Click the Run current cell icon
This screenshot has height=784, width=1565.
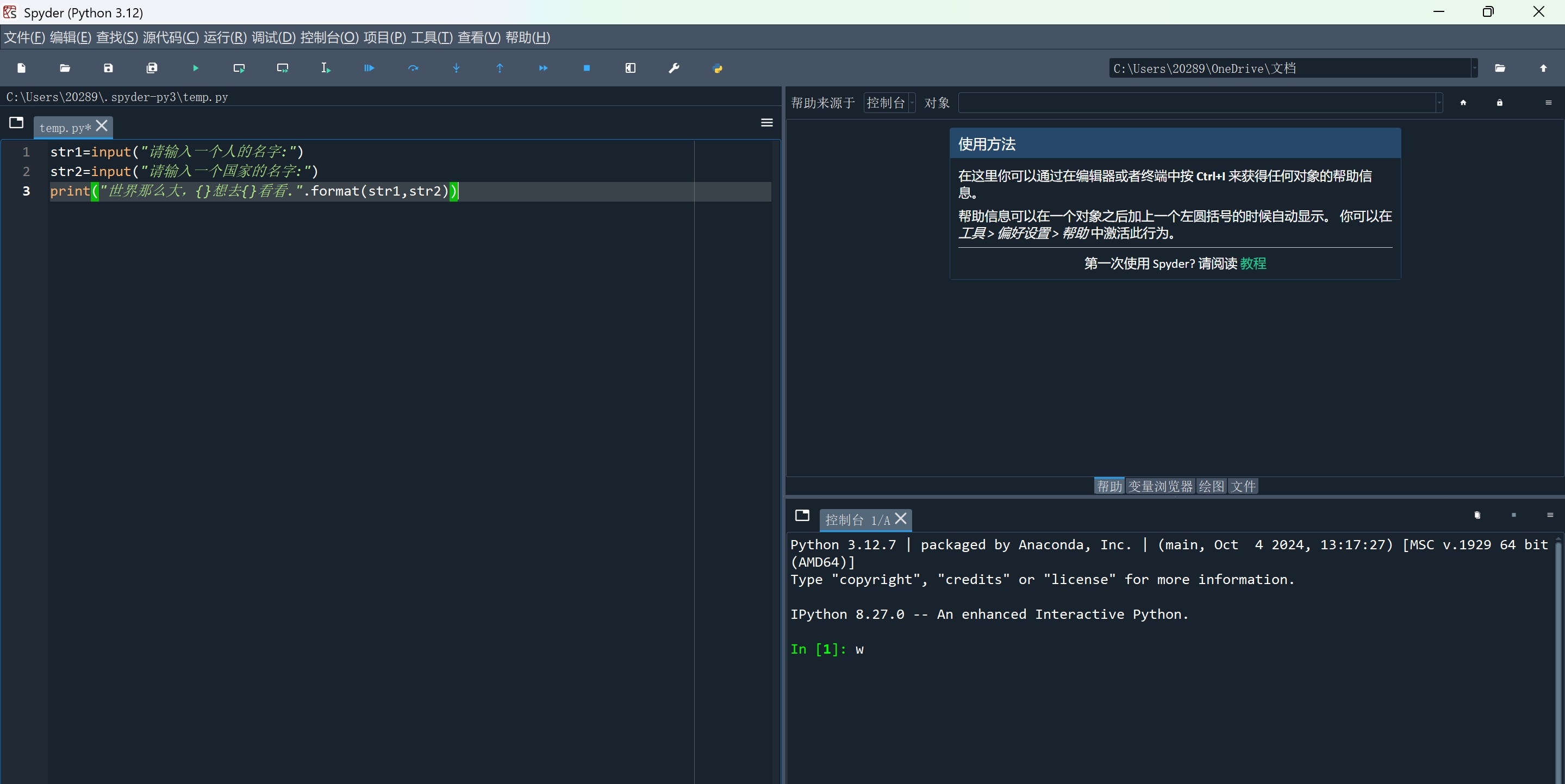coord(239,68)
